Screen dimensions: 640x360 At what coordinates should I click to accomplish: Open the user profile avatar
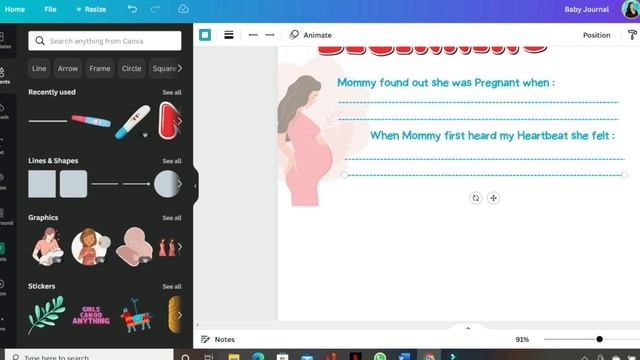[x=631, y=9]
